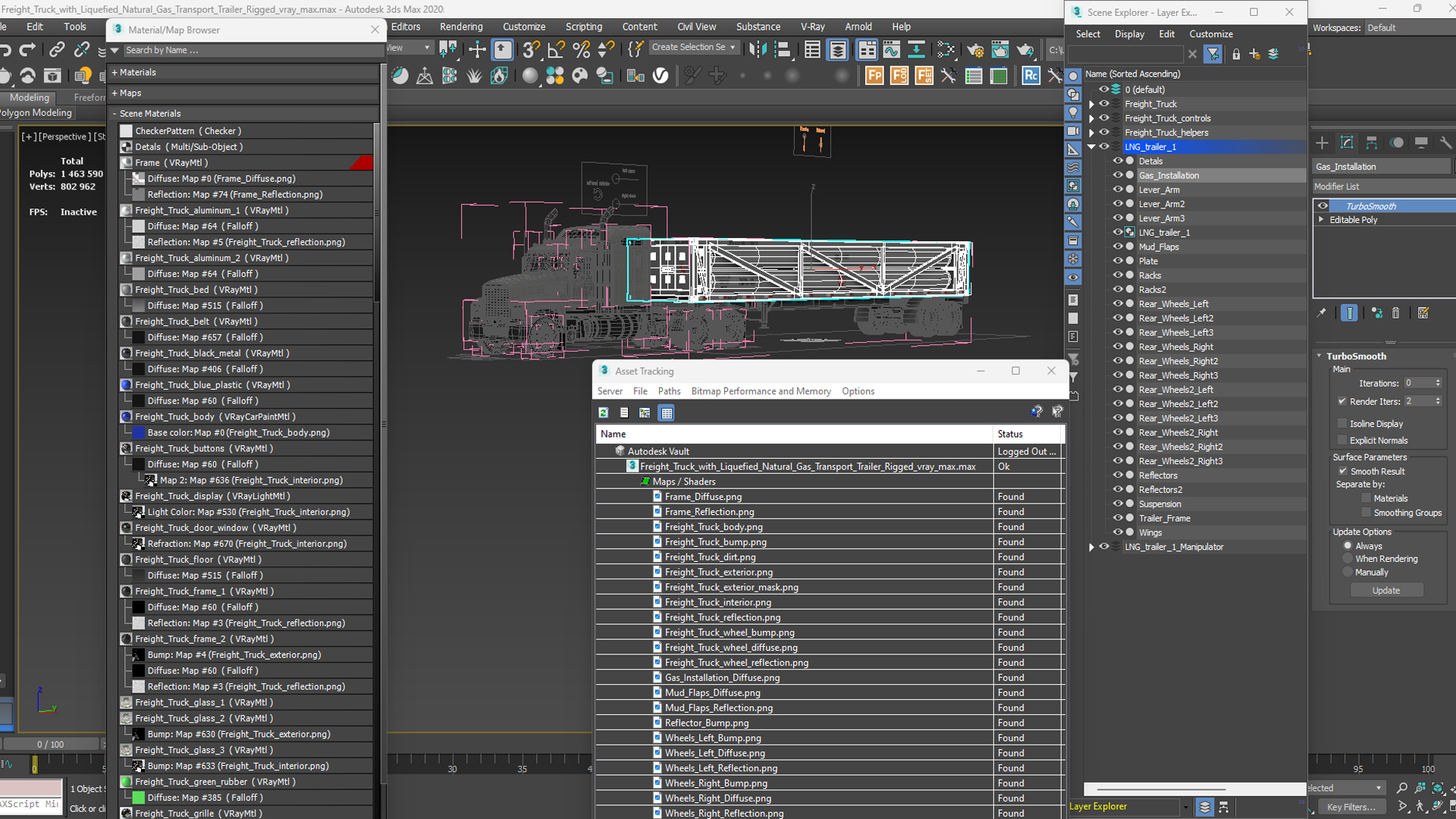This screenshot has width=1456, height=819.
Task: Display Cameras filter icon in Scene Explorer
Action: [1073, 131]
